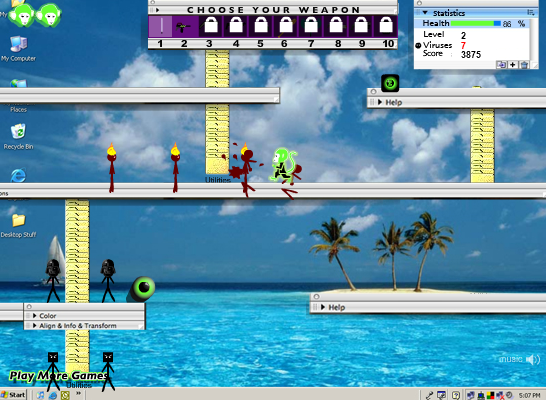Open the Recycle Bin icon
The image size is (546, 400).
[18, 136]
